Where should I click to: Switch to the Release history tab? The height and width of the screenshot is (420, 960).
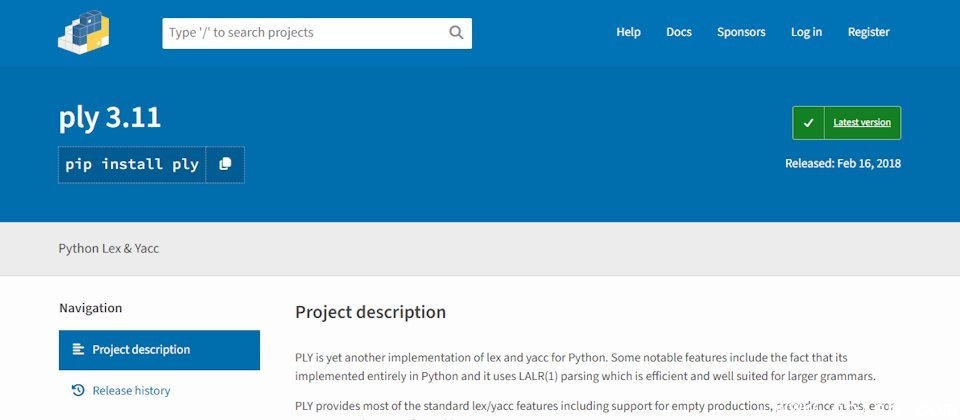(x=131, y=391)
